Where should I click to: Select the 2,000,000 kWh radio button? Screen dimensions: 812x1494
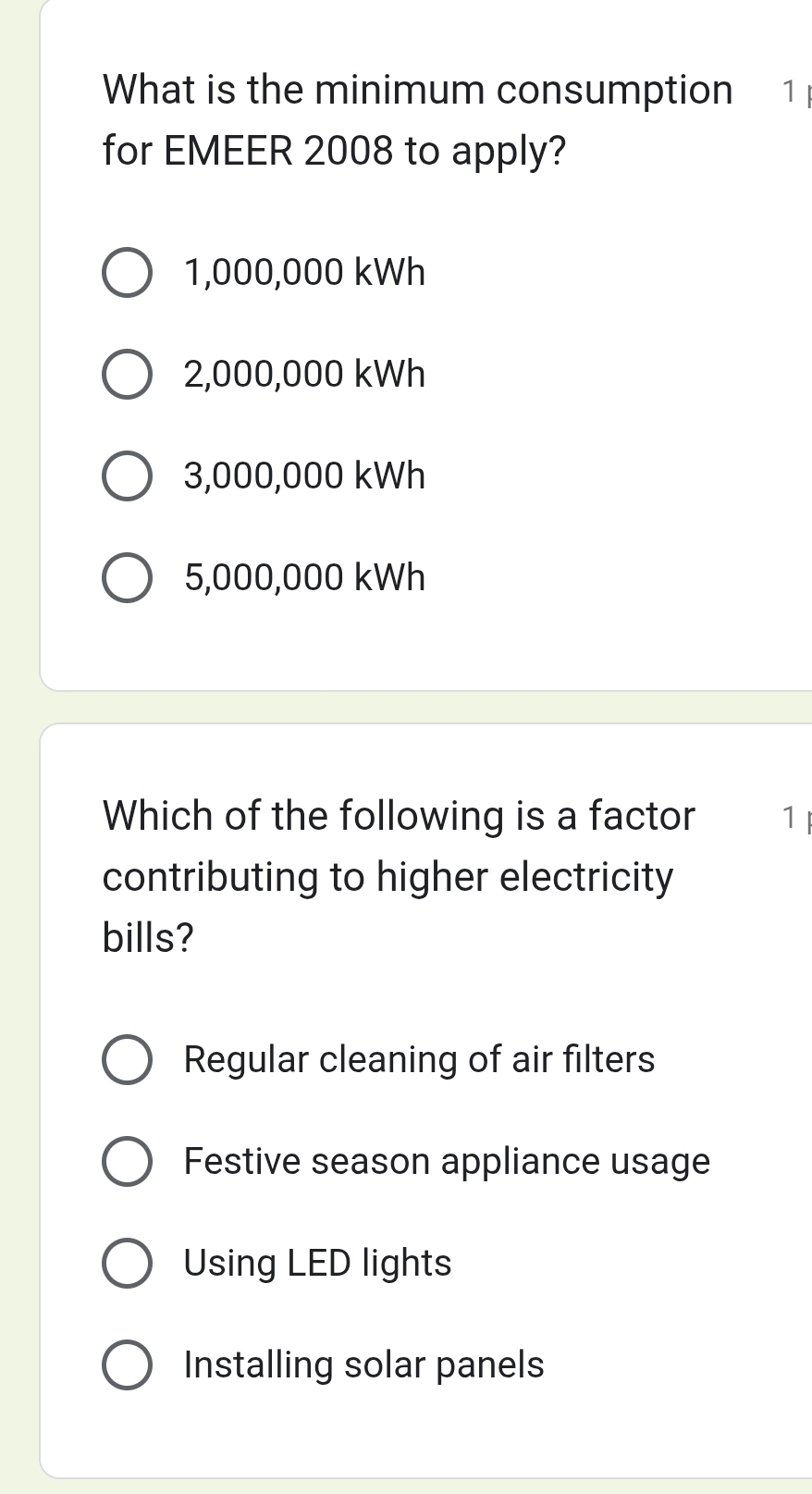pos(127,376)
